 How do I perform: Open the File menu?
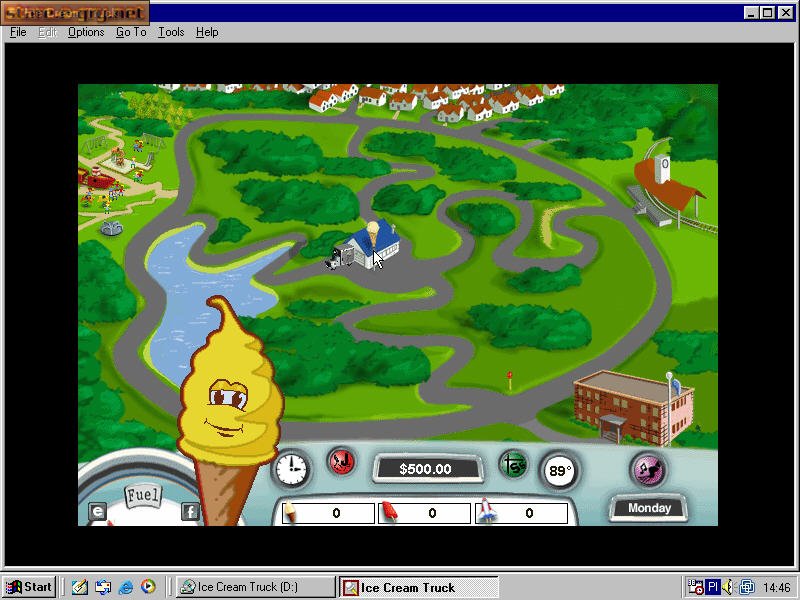click(x=18, y=32)
